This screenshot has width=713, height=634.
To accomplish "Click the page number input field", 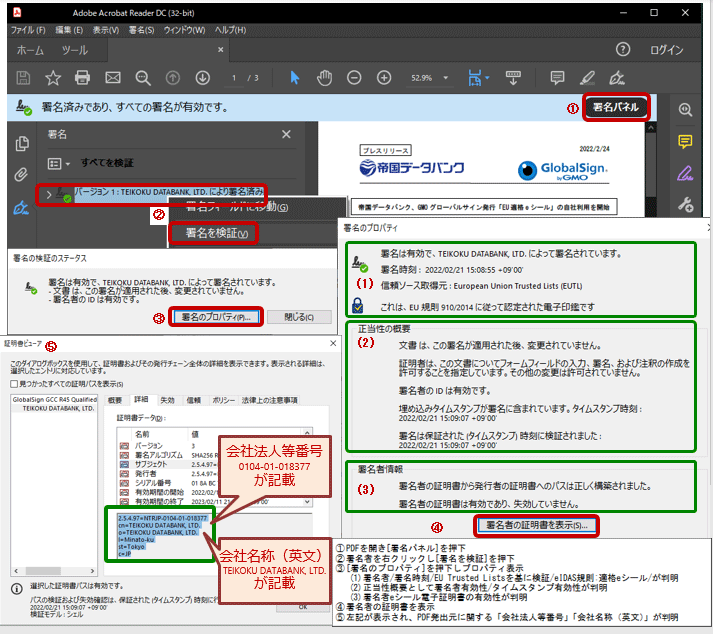I will tap(234, 78).
